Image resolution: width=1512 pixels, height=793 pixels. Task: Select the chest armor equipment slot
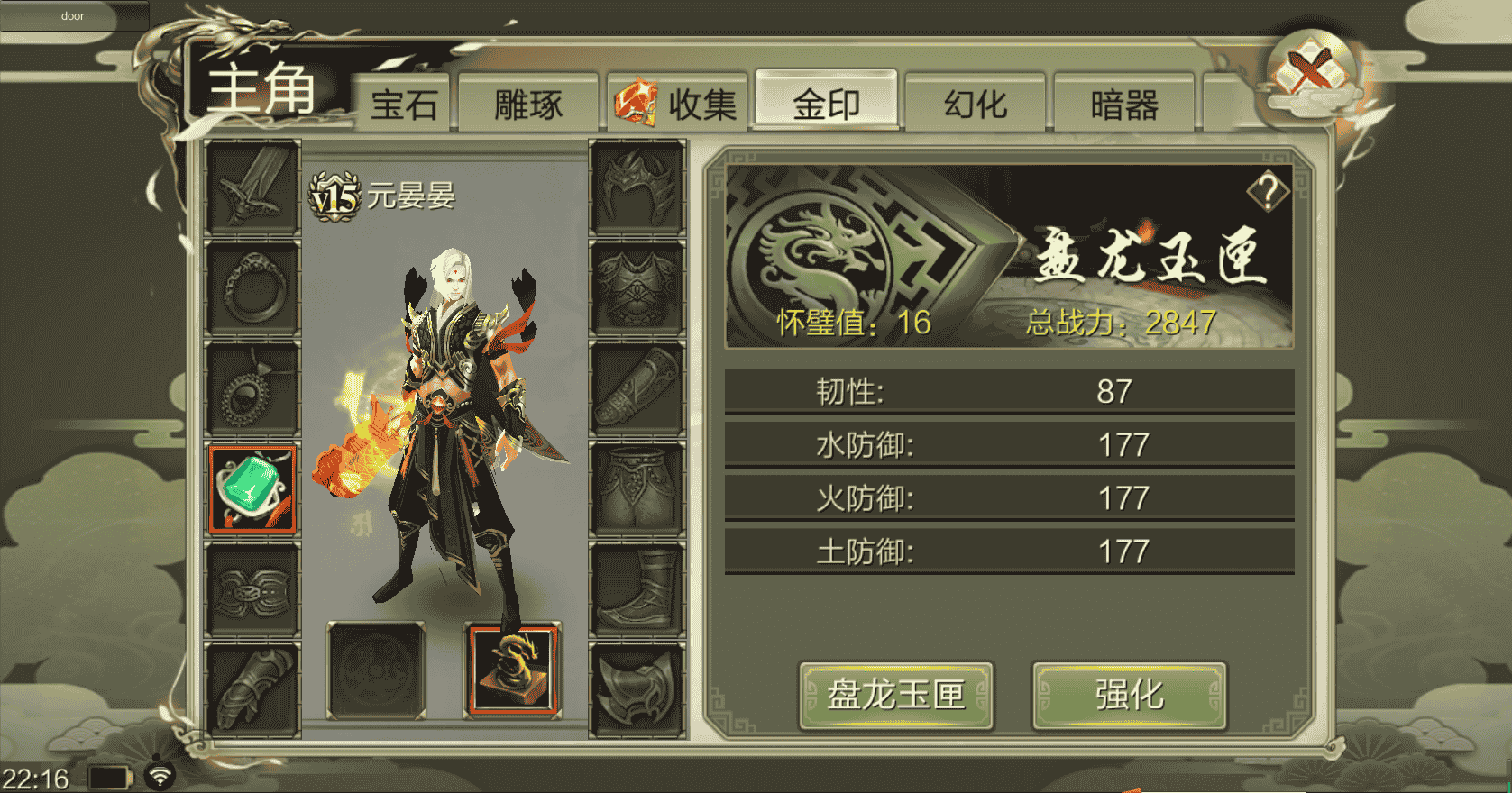pyautogui.click(x=637, y=288)
